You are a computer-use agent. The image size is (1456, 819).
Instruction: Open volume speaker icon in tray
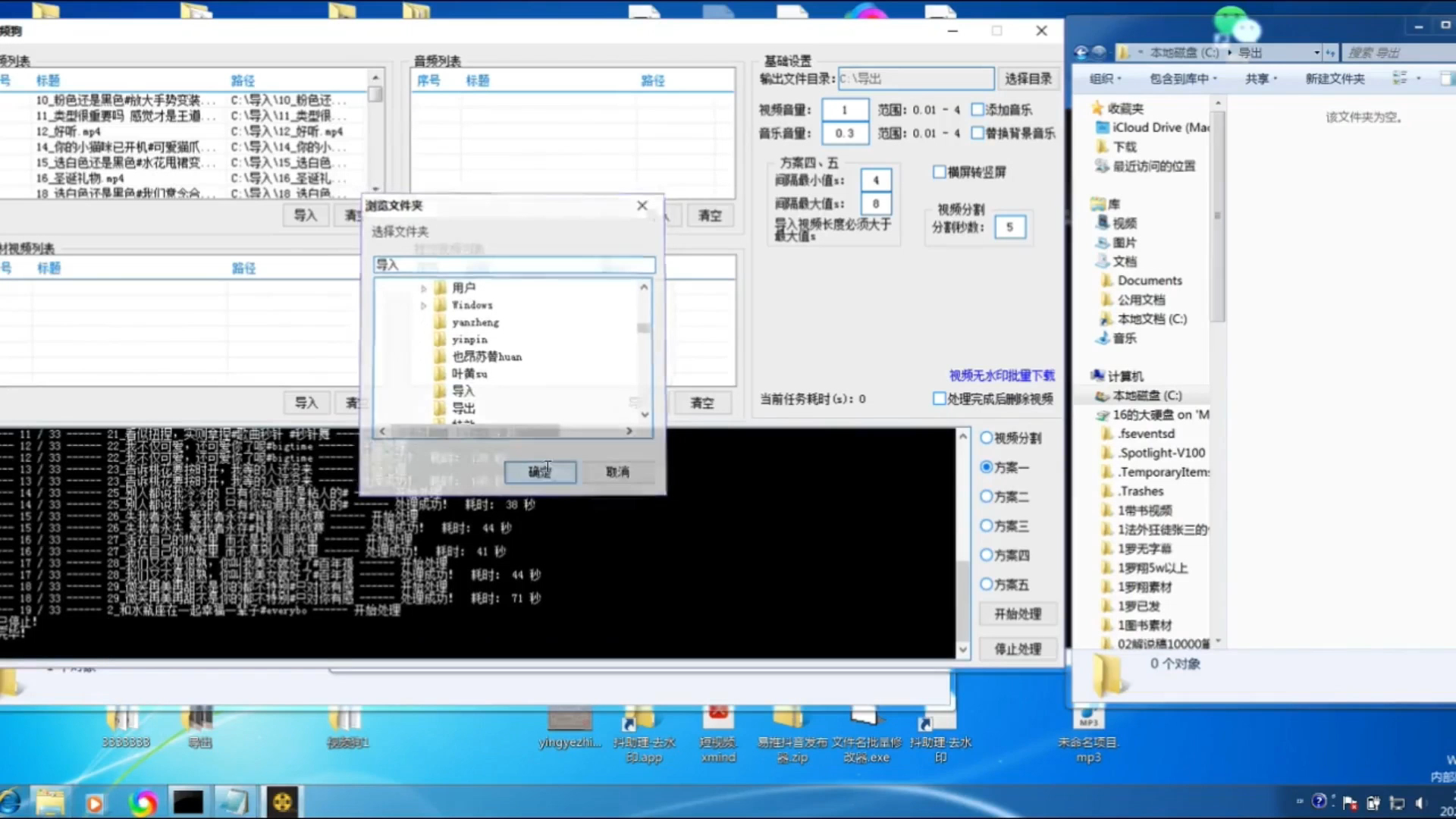click(1420, 802)
